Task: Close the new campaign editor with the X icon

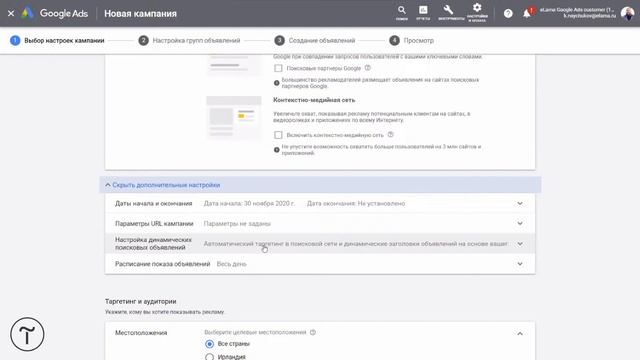Action: 11,13
